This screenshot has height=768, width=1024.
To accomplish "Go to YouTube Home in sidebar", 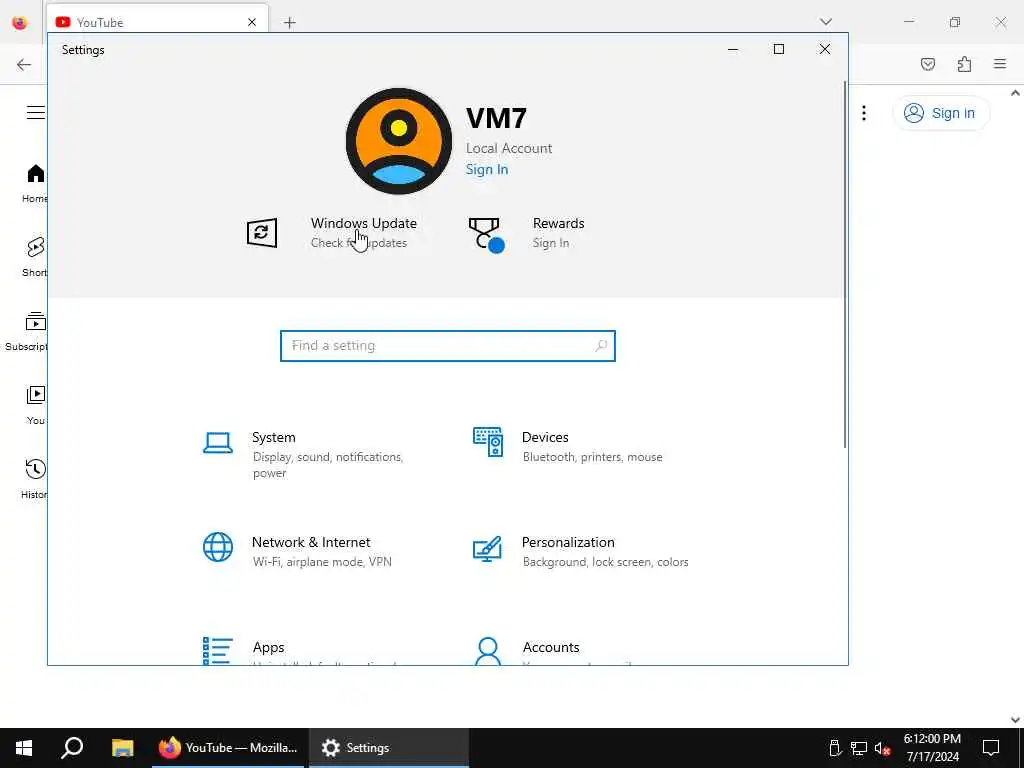I will pos(33,184).
